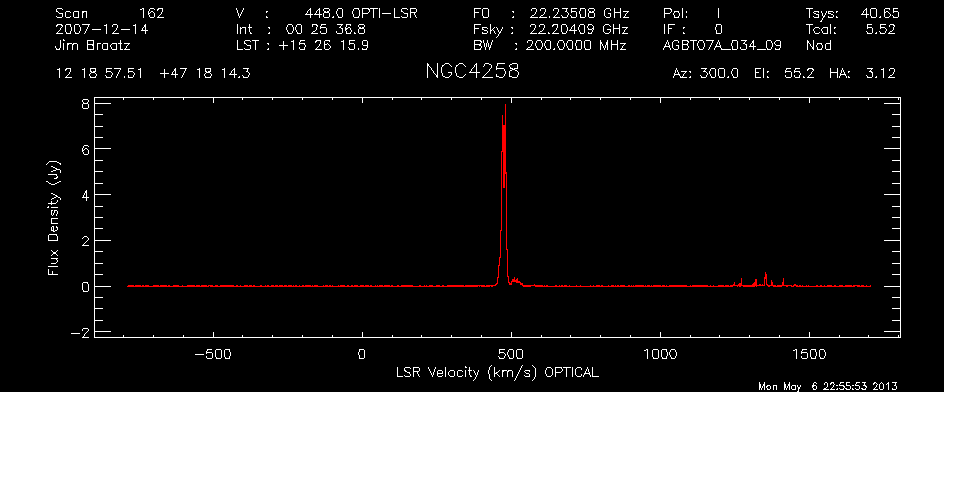Select the F0 frequency 22.23508 GHz
Screen dimensions: 962x490
pyautogui.click(x=580, y=13)
